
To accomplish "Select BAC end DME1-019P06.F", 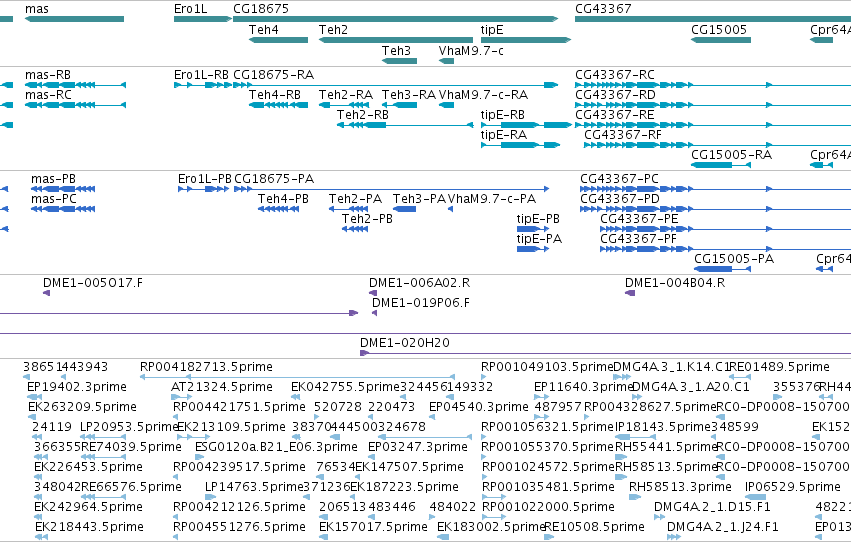I will point(374,313).
